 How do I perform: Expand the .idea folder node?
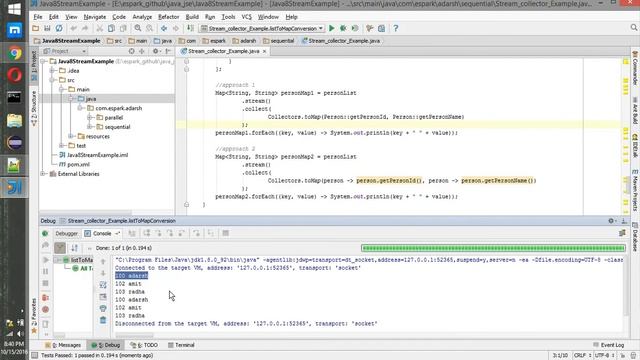click(x=52, y=71)
